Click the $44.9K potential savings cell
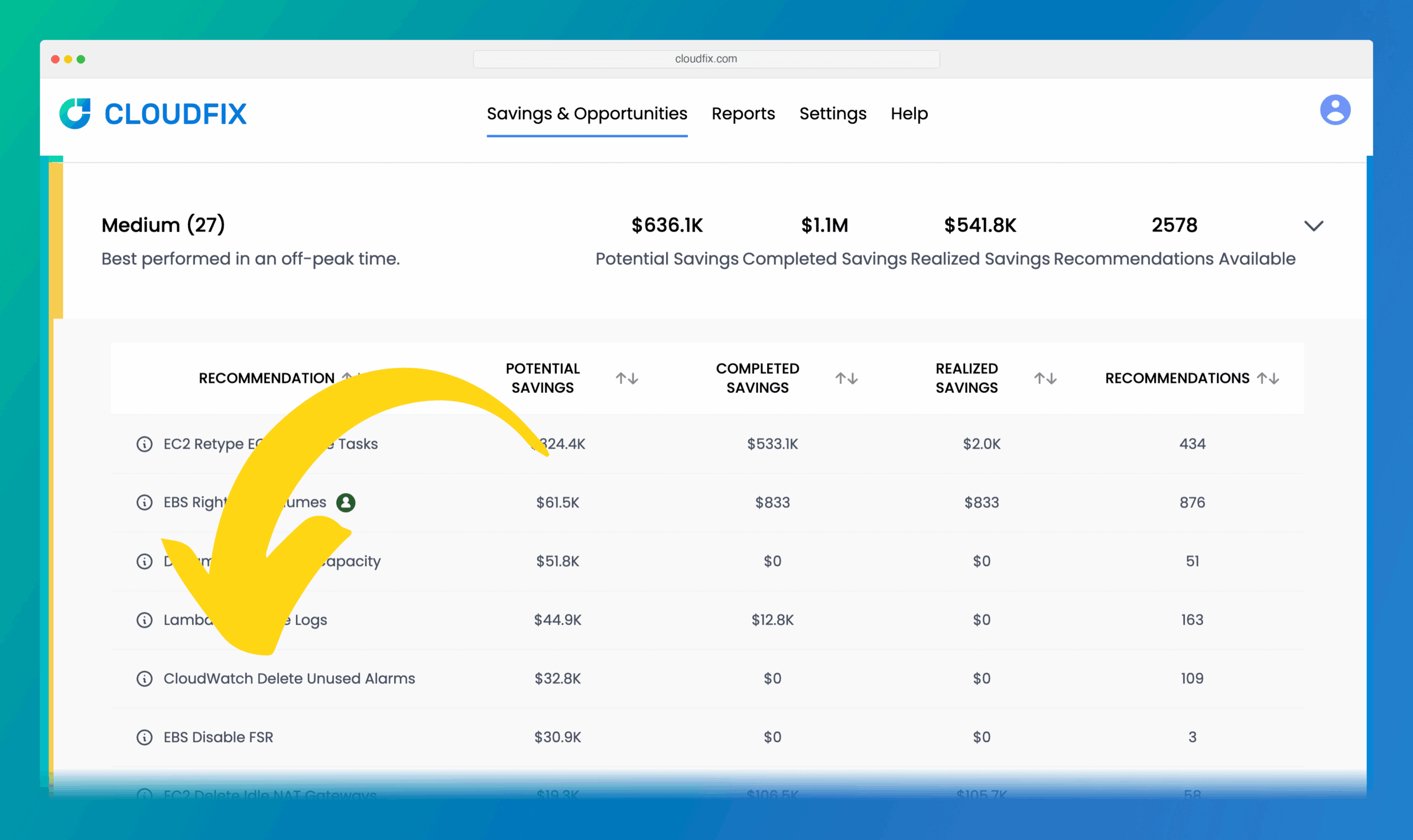 [x=557, y=620]
